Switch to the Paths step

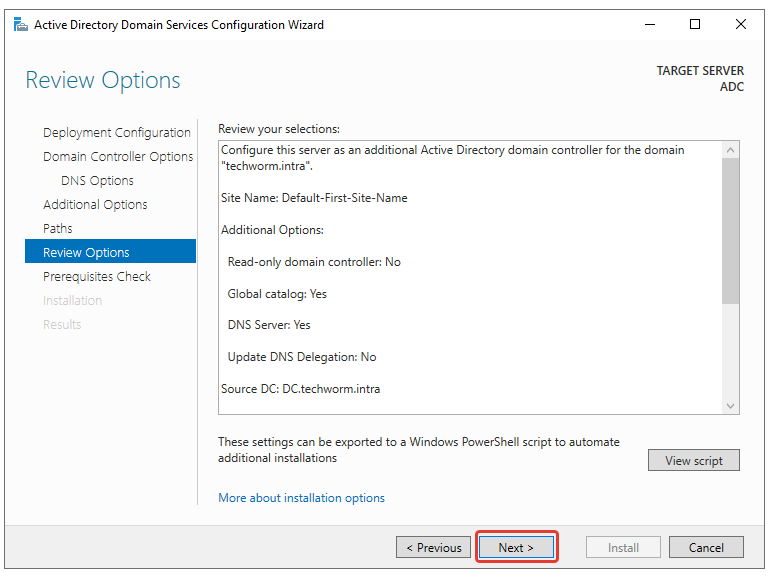click(58, 229)
